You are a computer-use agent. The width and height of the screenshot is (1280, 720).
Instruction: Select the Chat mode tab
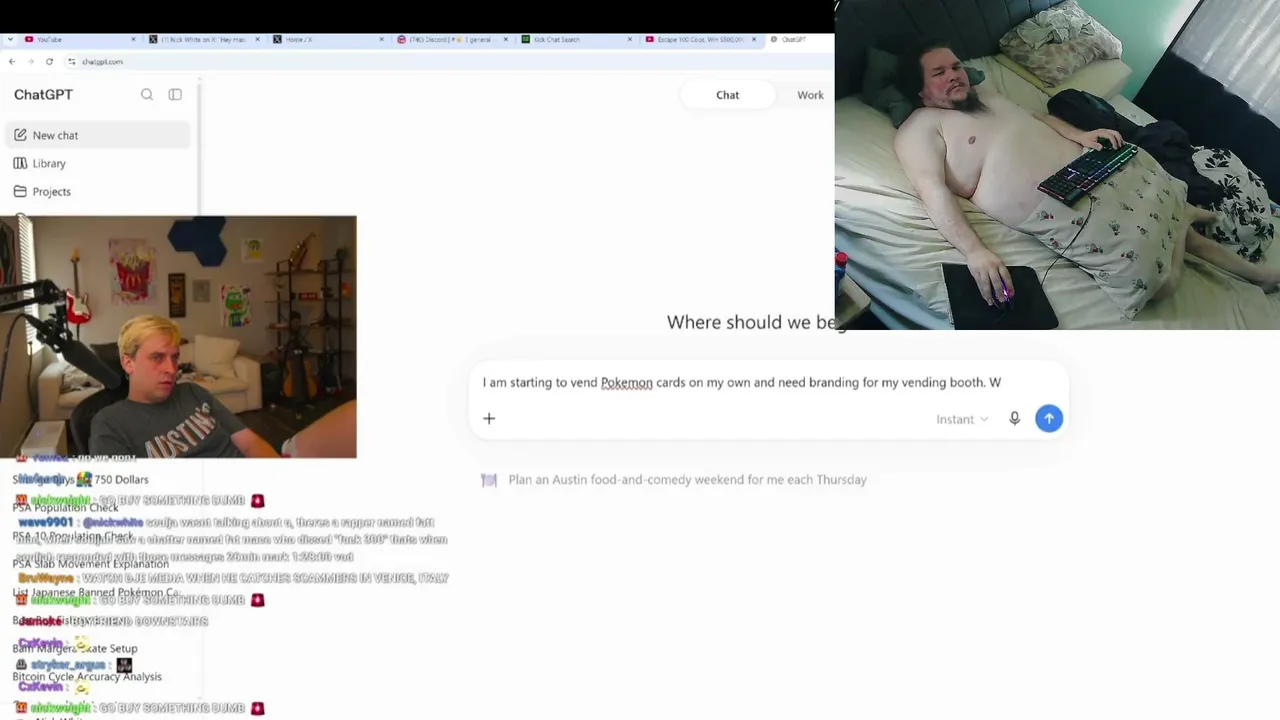727,95
